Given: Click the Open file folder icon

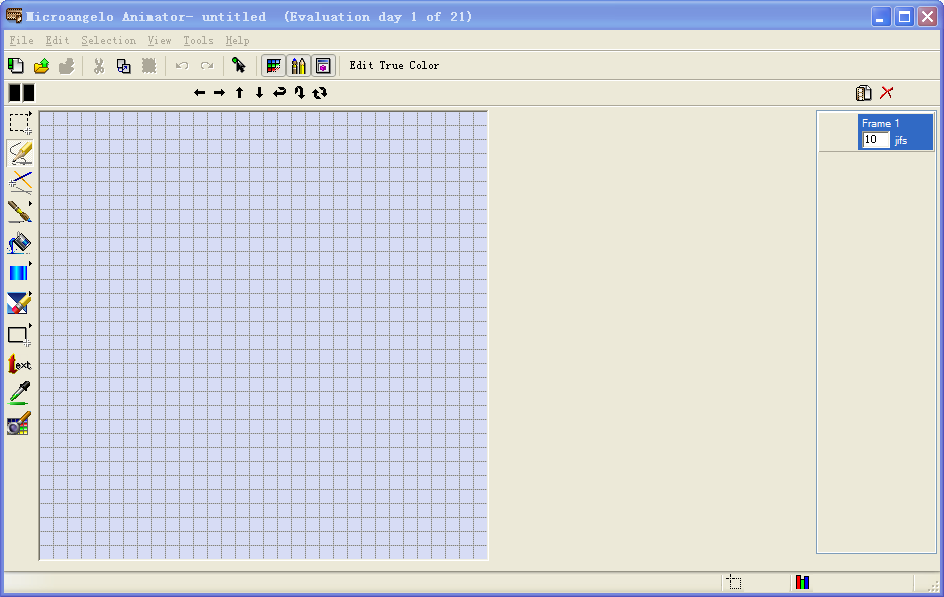Looking at the screenshot, I should (x=41, y=66).
